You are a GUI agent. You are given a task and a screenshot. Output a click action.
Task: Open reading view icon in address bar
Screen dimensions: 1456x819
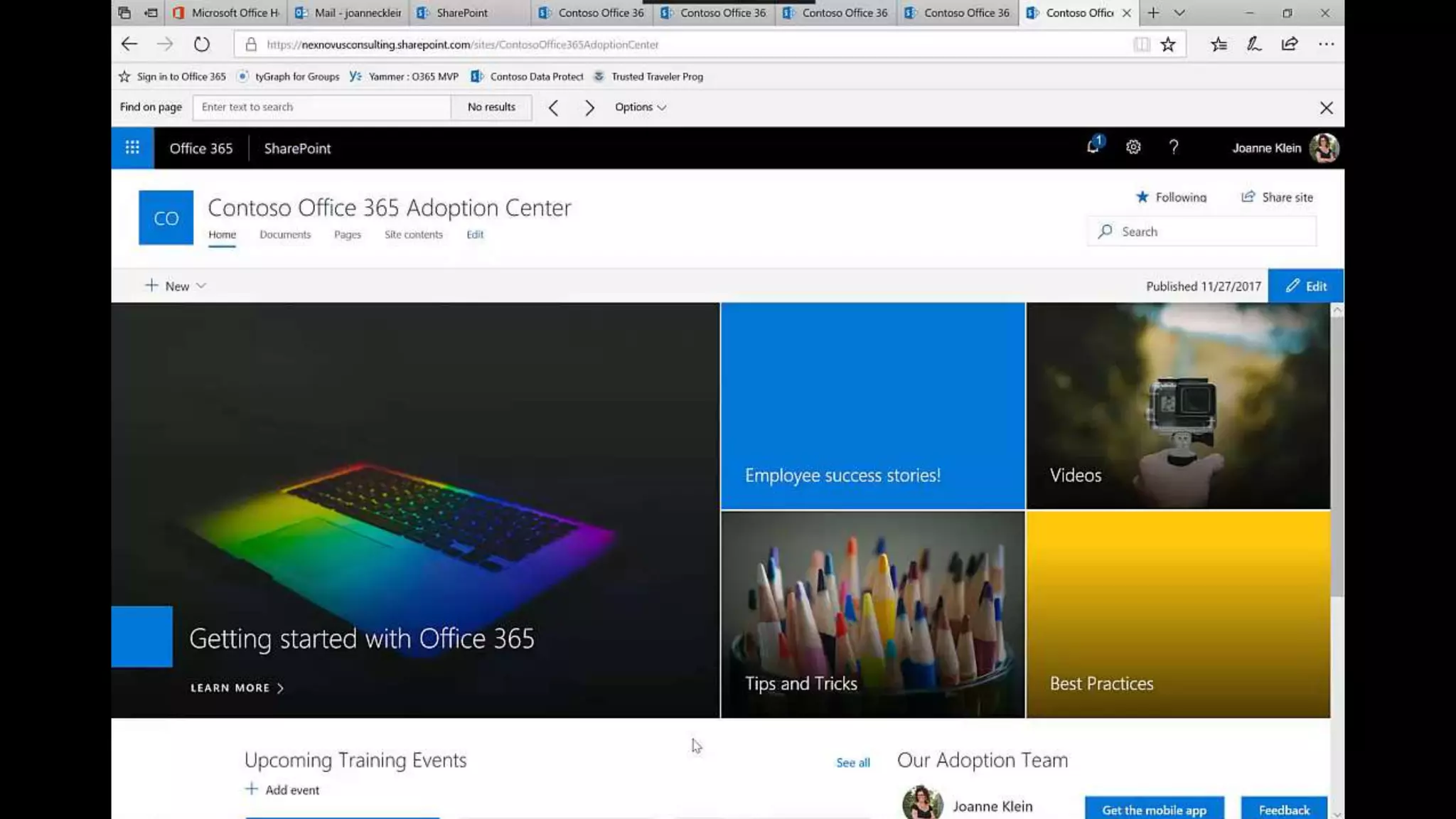(x=1141, y=44)
